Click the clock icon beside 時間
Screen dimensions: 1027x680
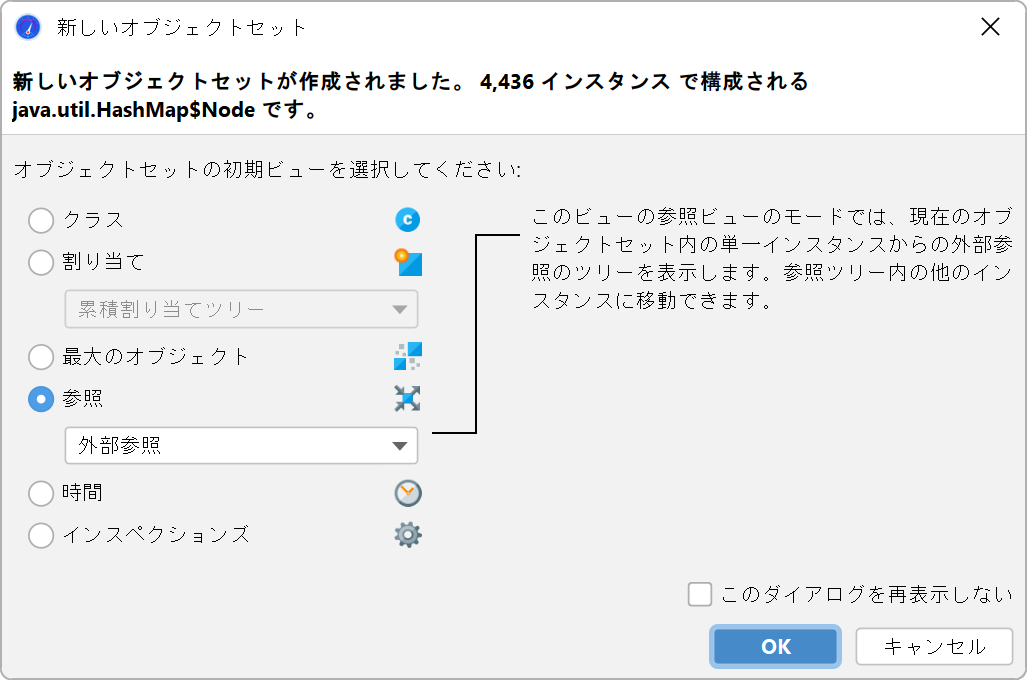[407, 493]
